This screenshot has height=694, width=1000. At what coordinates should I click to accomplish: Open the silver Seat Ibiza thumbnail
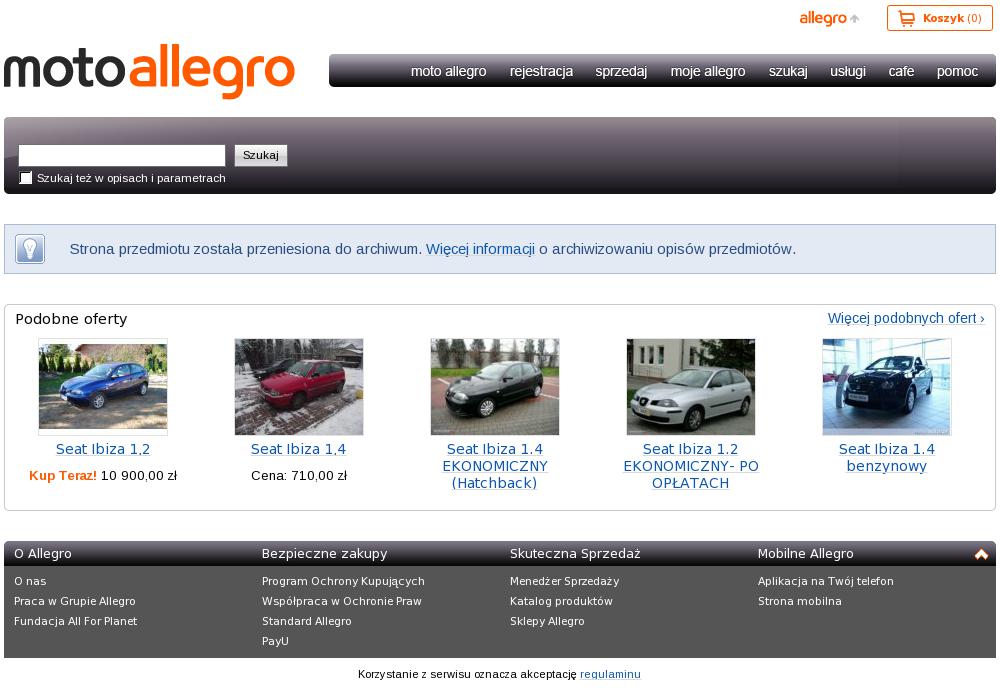(691, 387)
